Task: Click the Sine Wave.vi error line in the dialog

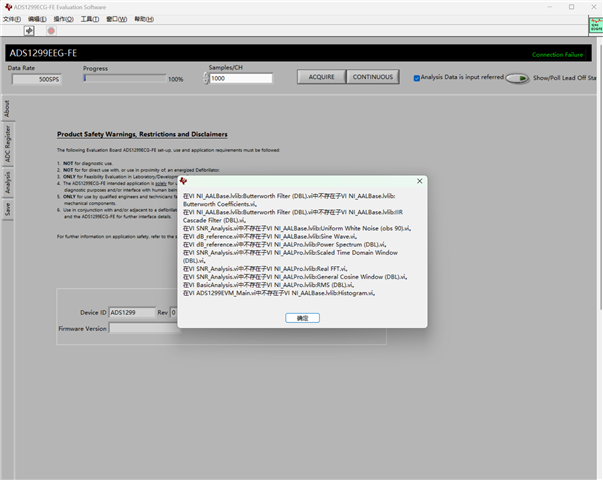Action: click(270, 237)
